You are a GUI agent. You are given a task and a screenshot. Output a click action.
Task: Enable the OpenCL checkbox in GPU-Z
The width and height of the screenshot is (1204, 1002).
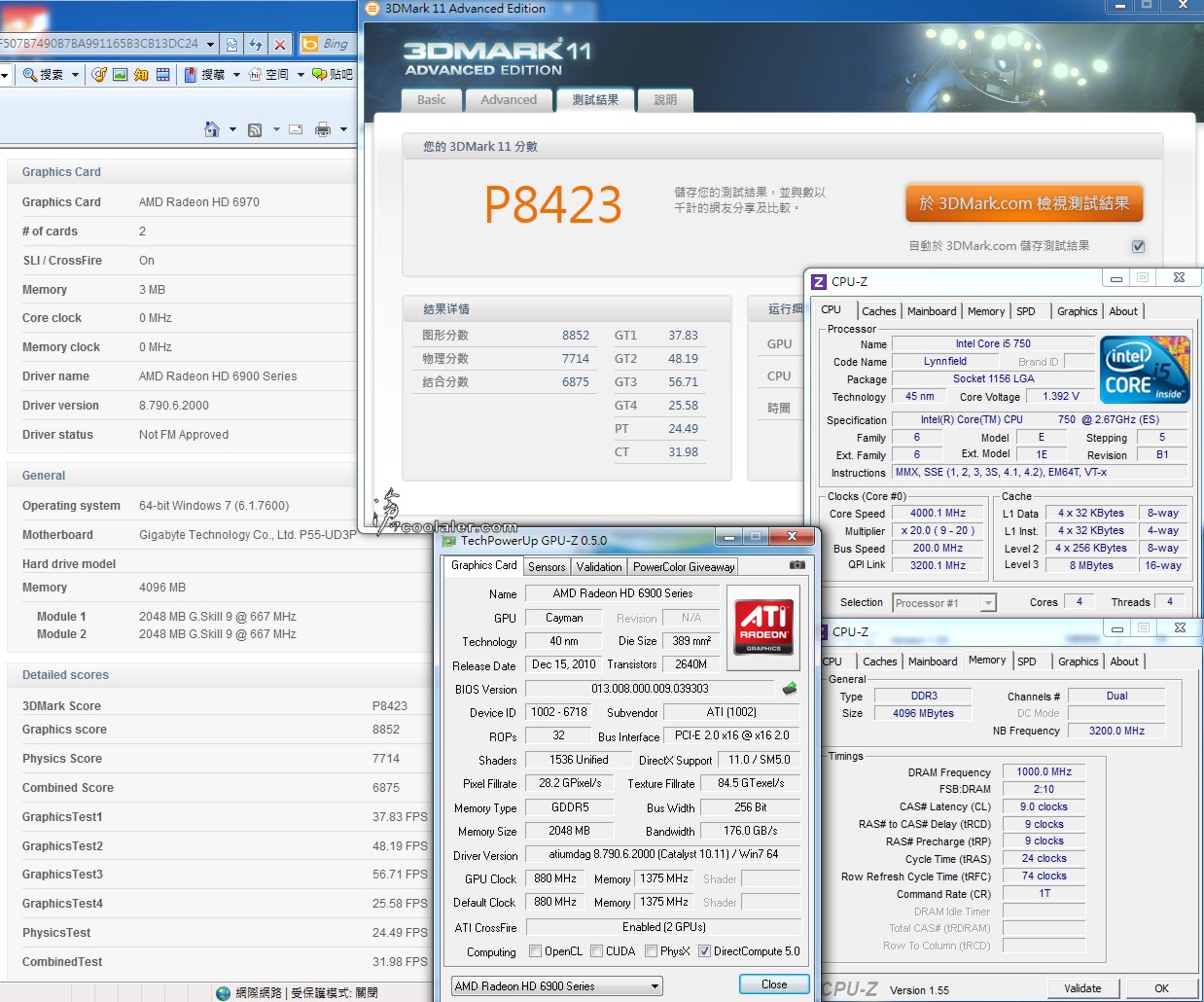click(x=535, y=951)
